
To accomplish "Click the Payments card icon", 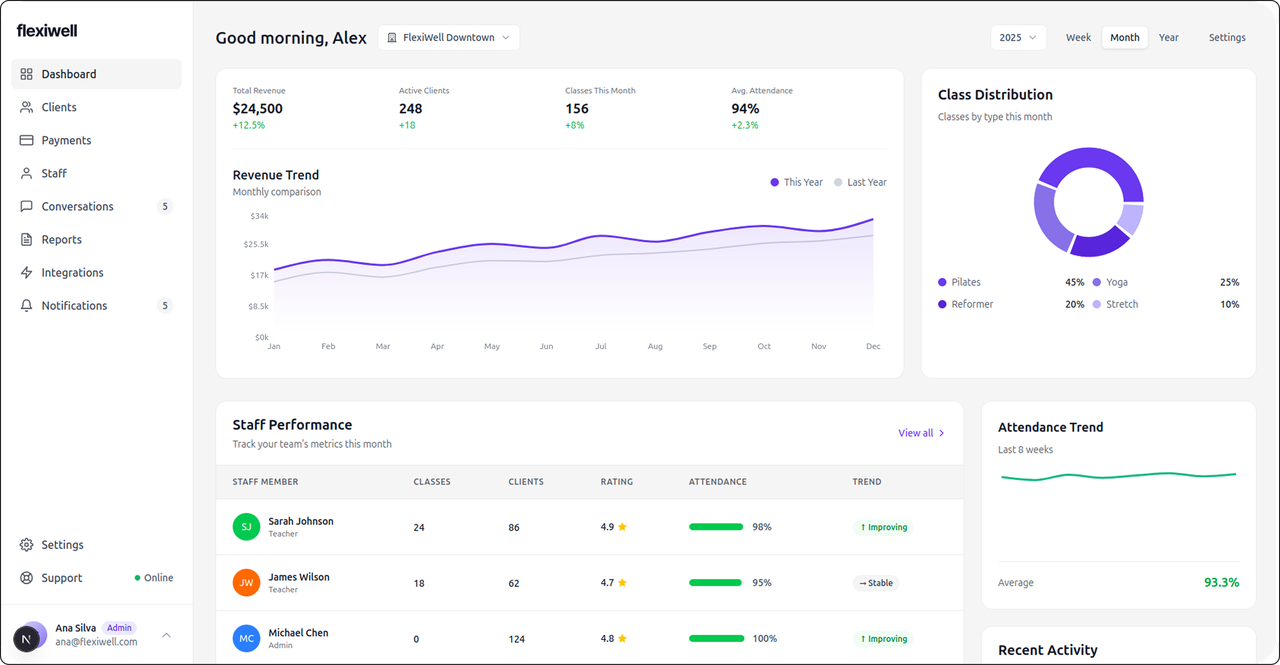I will tap(26, 140).
